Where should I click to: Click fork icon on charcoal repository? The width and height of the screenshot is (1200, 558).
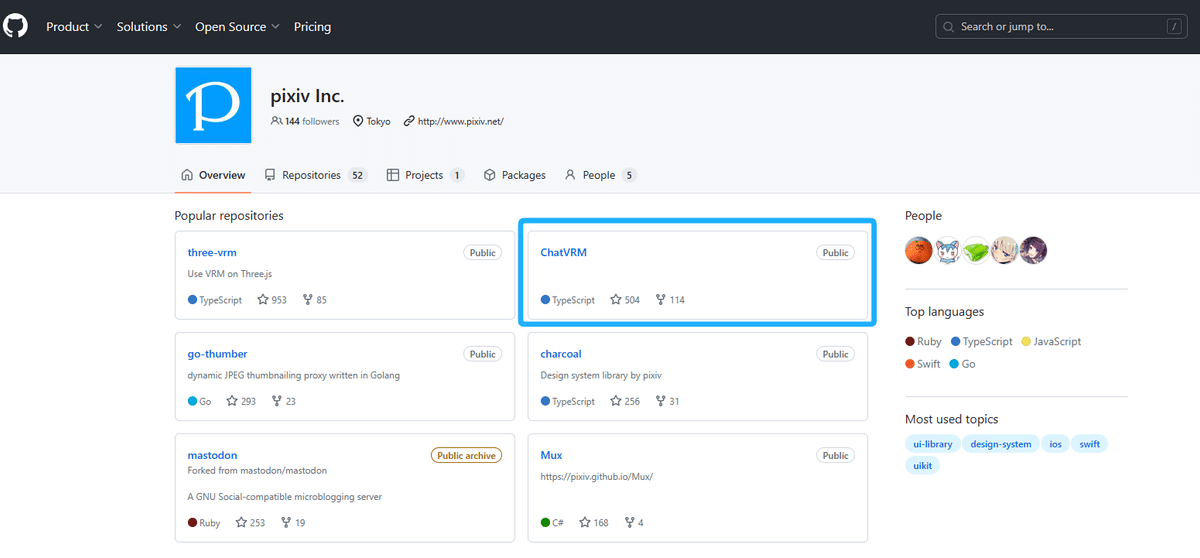point(660,401)
